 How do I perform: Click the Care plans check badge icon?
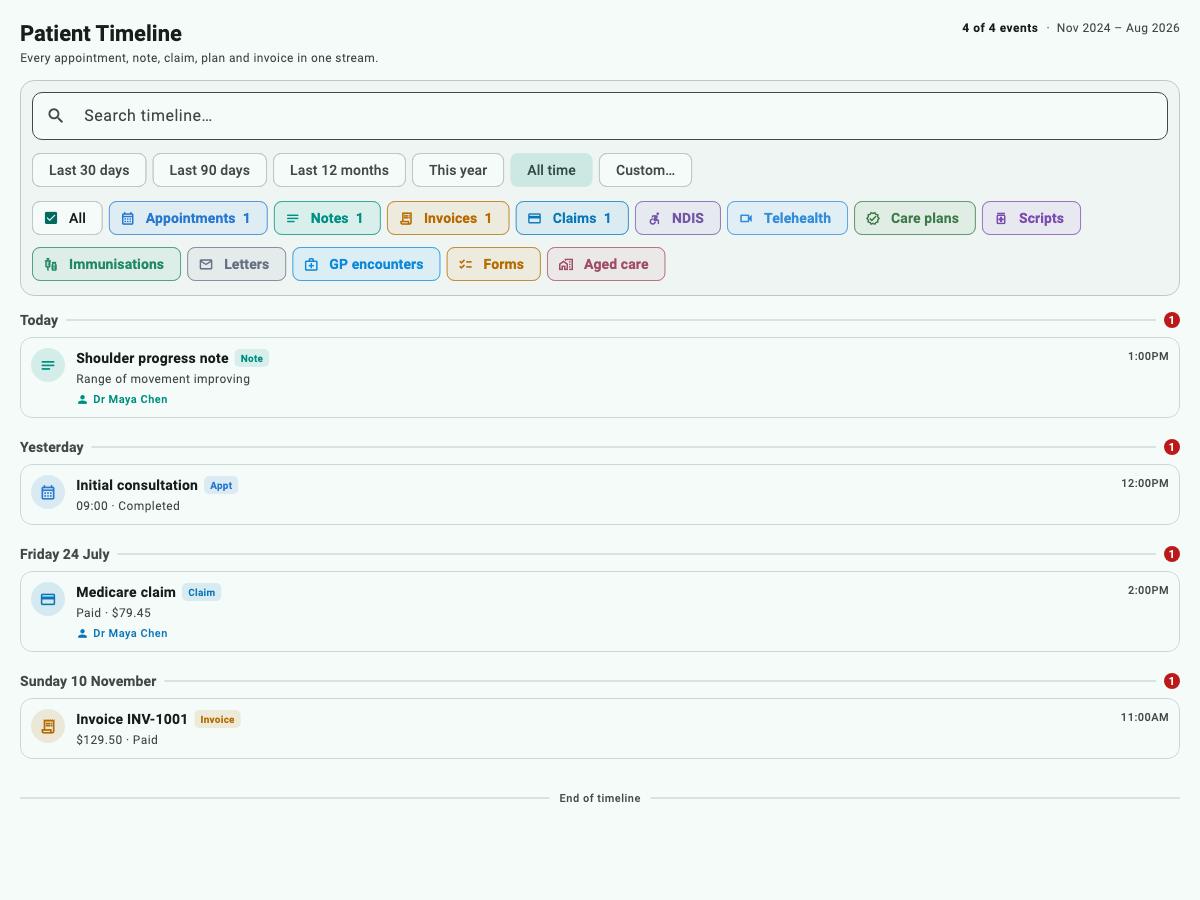[873, 218]
